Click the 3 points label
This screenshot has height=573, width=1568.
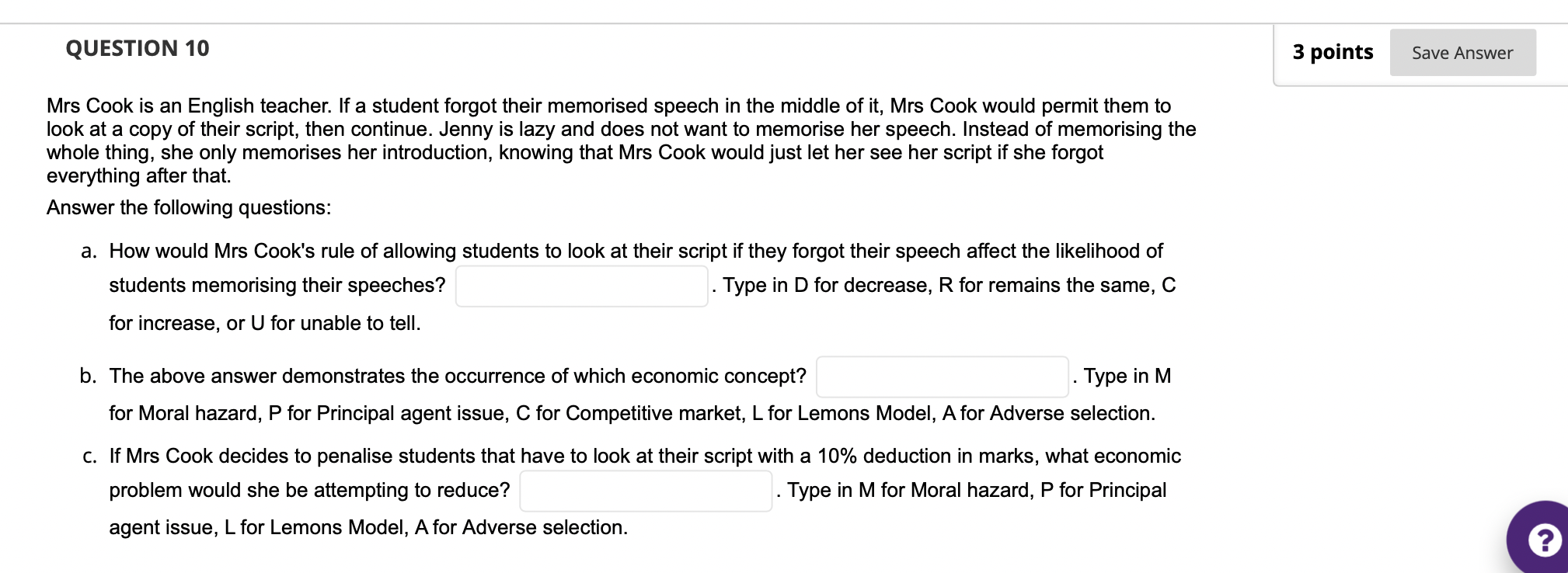tap(1332, 52)
